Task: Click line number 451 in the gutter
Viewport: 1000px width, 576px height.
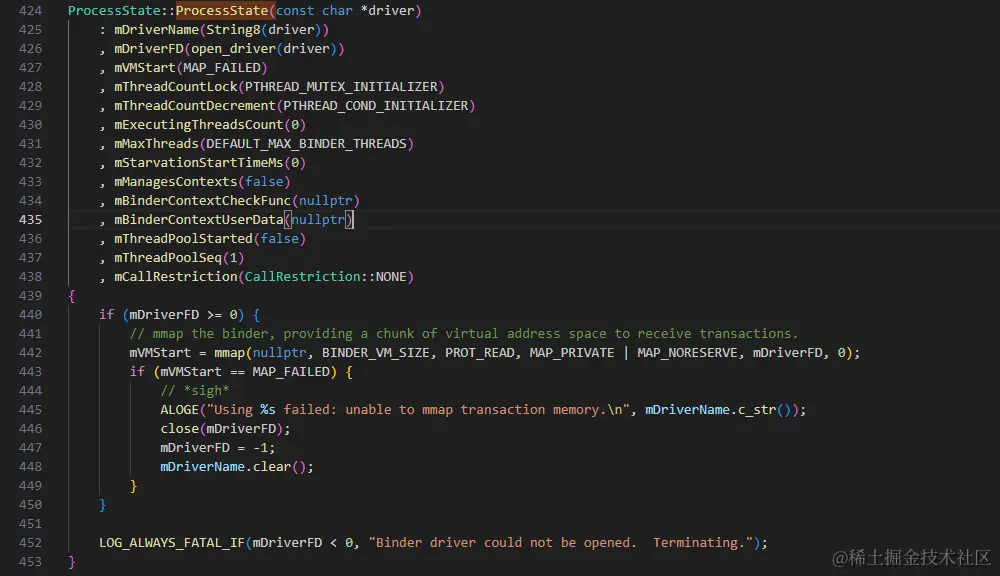Action: tap(30, 524)
